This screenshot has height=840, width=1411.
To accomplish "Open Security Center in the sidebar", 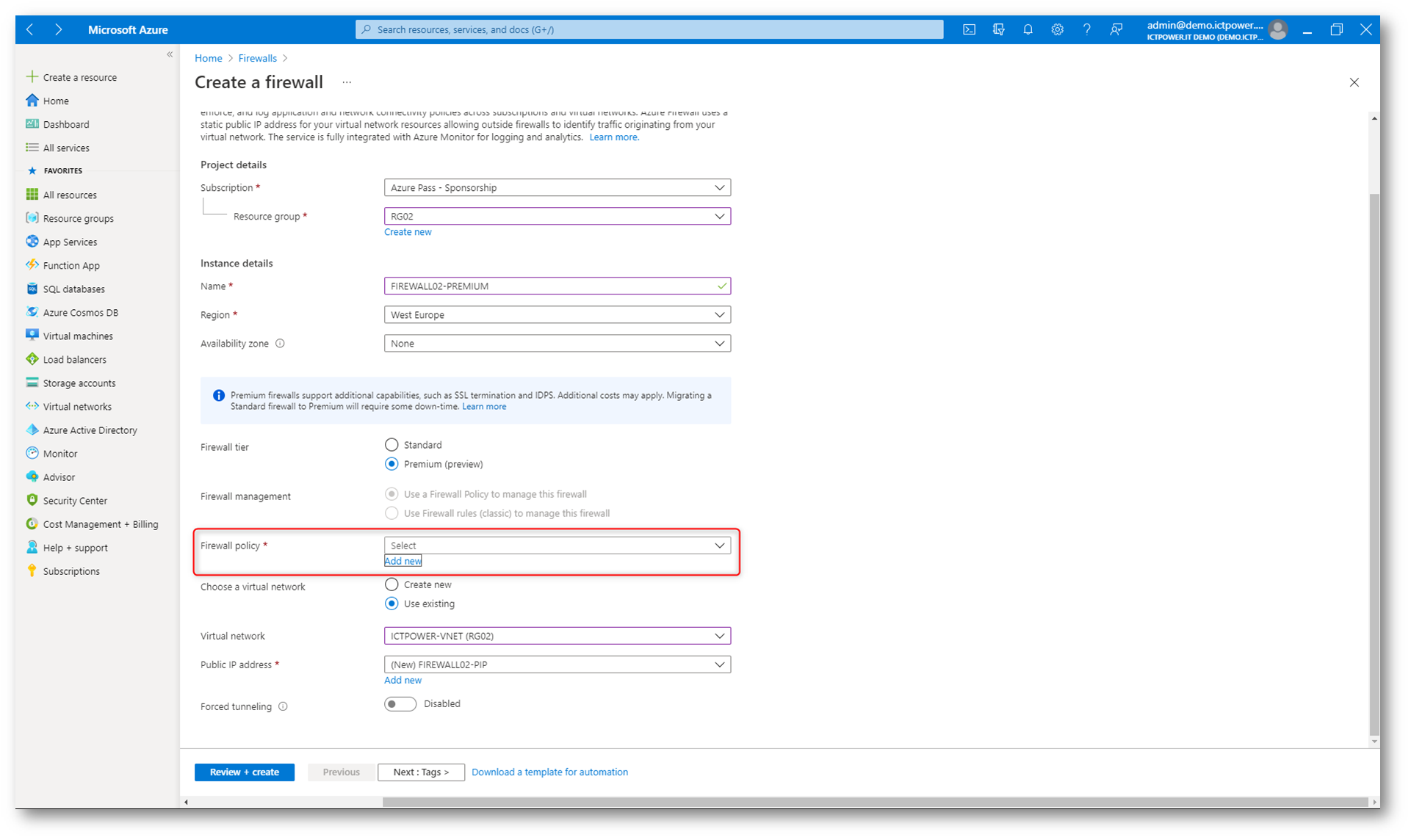I will coord(75,501).
